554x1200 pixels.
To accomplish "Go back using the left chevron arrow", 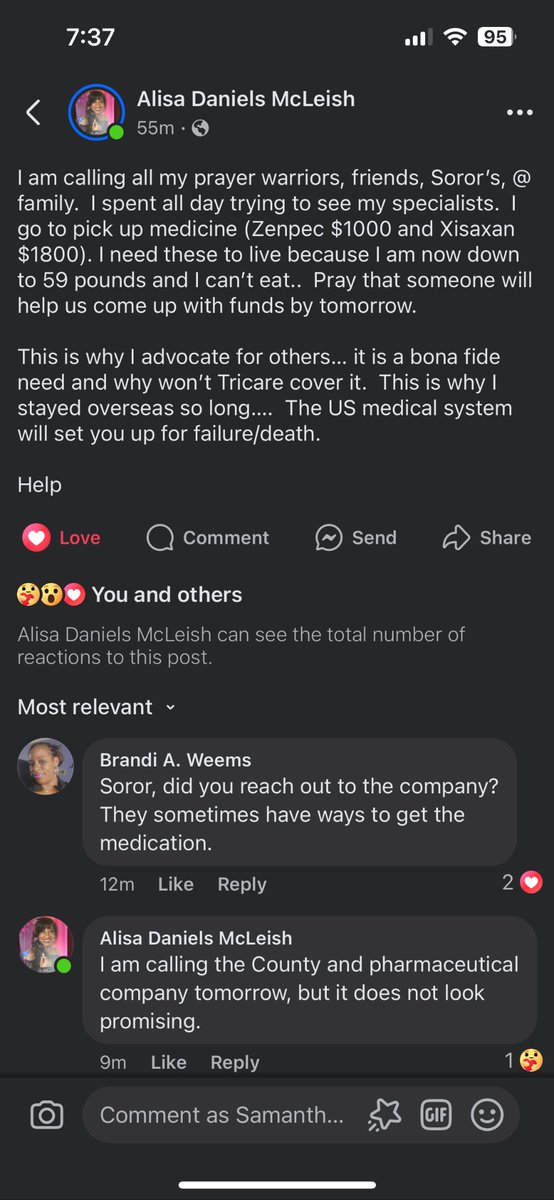I will point(34,113).
